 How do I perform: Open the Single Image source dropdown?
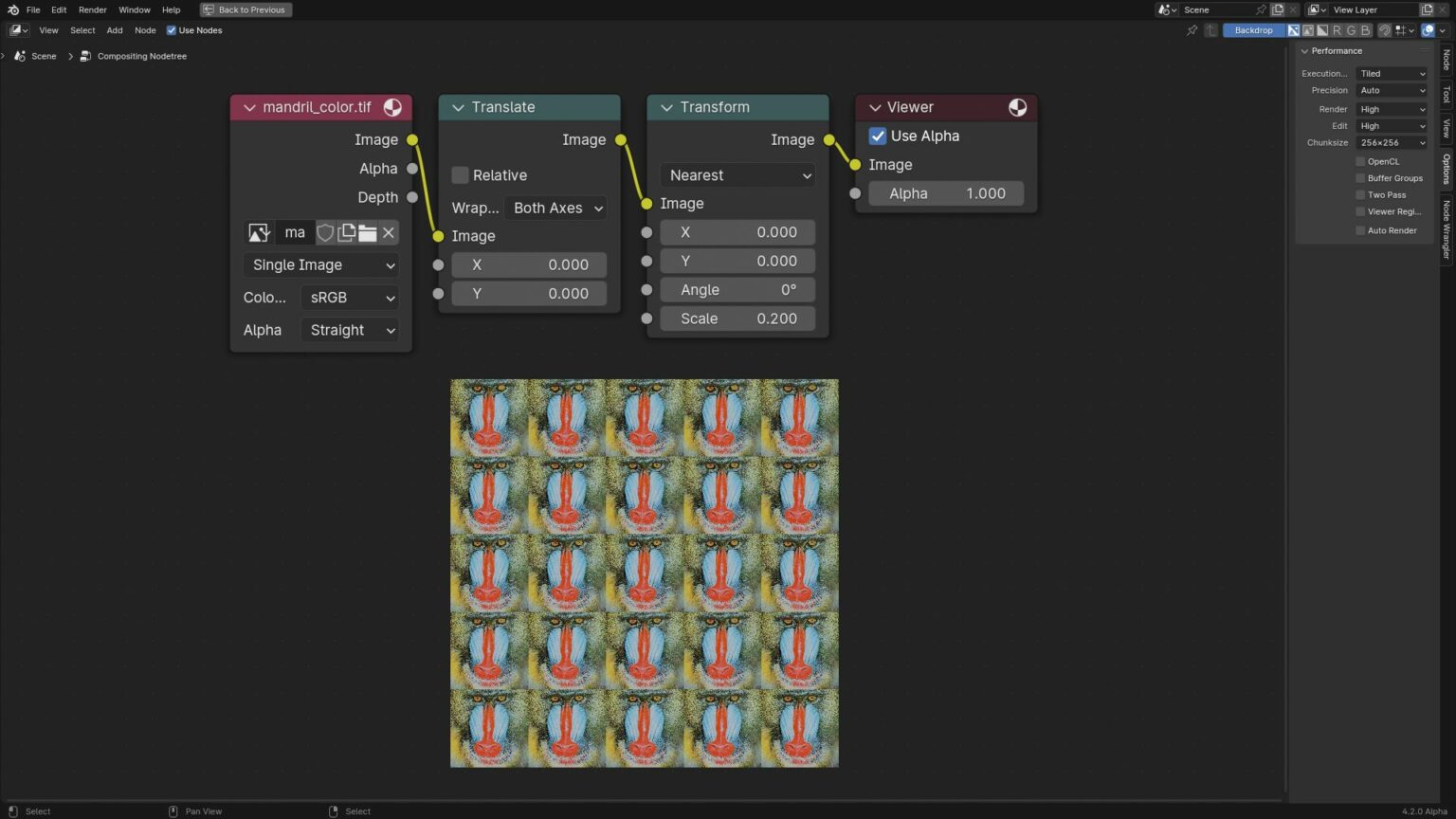pyautogui.click(x=320, y=264)
